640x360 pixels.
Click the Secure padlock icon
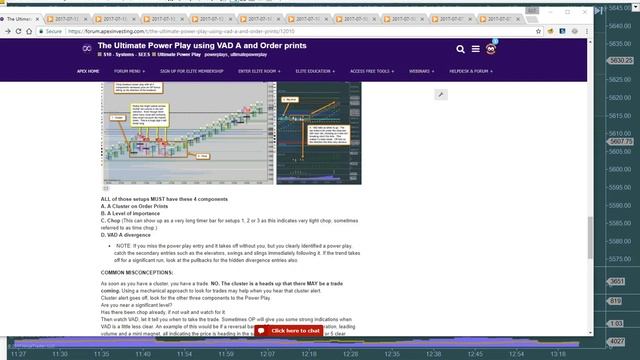coord(41,31)
